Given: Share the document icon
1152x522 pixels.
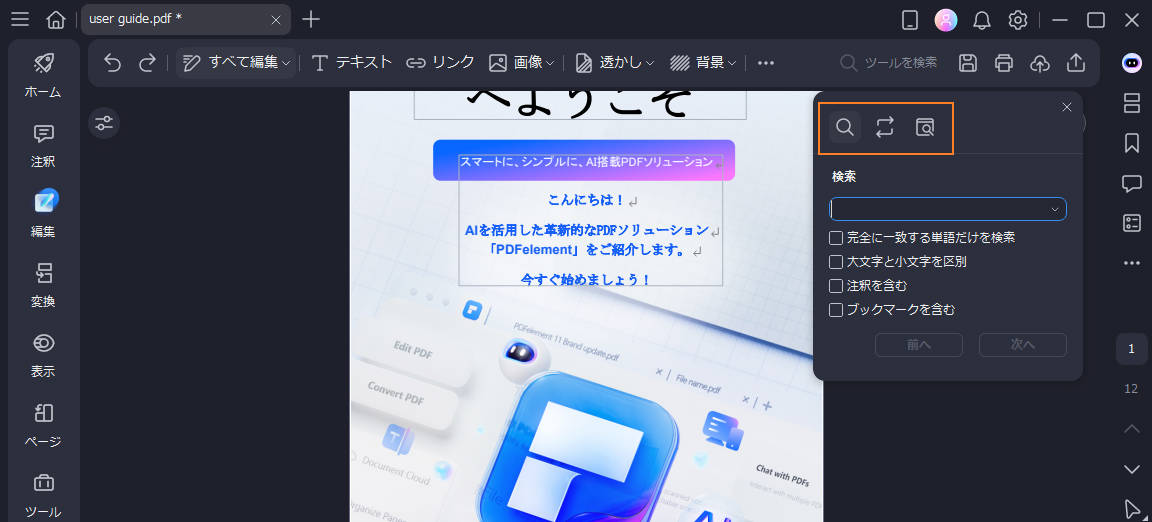Looking at the screenshot, I should [1076, 63].
